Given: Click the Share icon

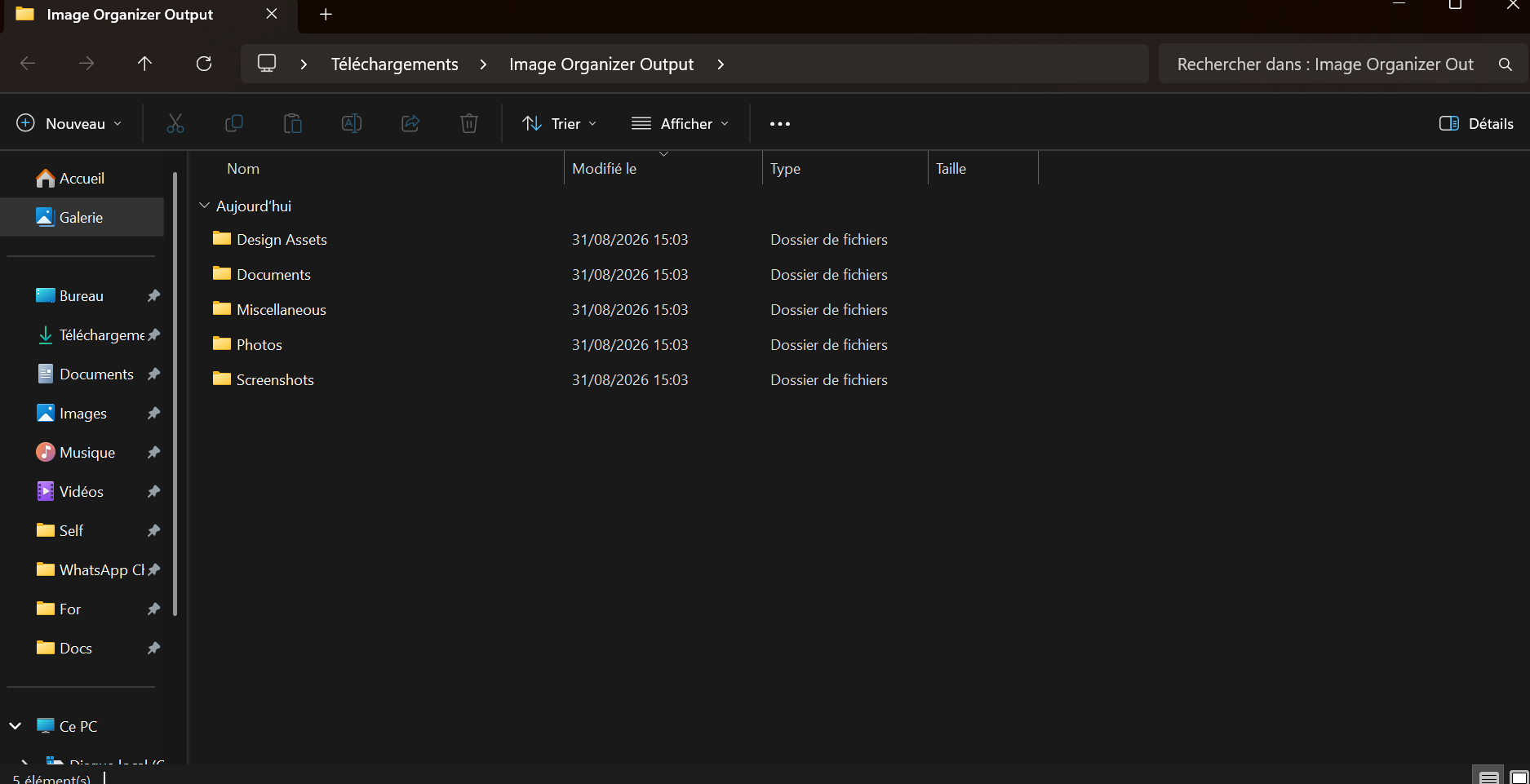Looking at the screenshot, I should pos(410,123).
